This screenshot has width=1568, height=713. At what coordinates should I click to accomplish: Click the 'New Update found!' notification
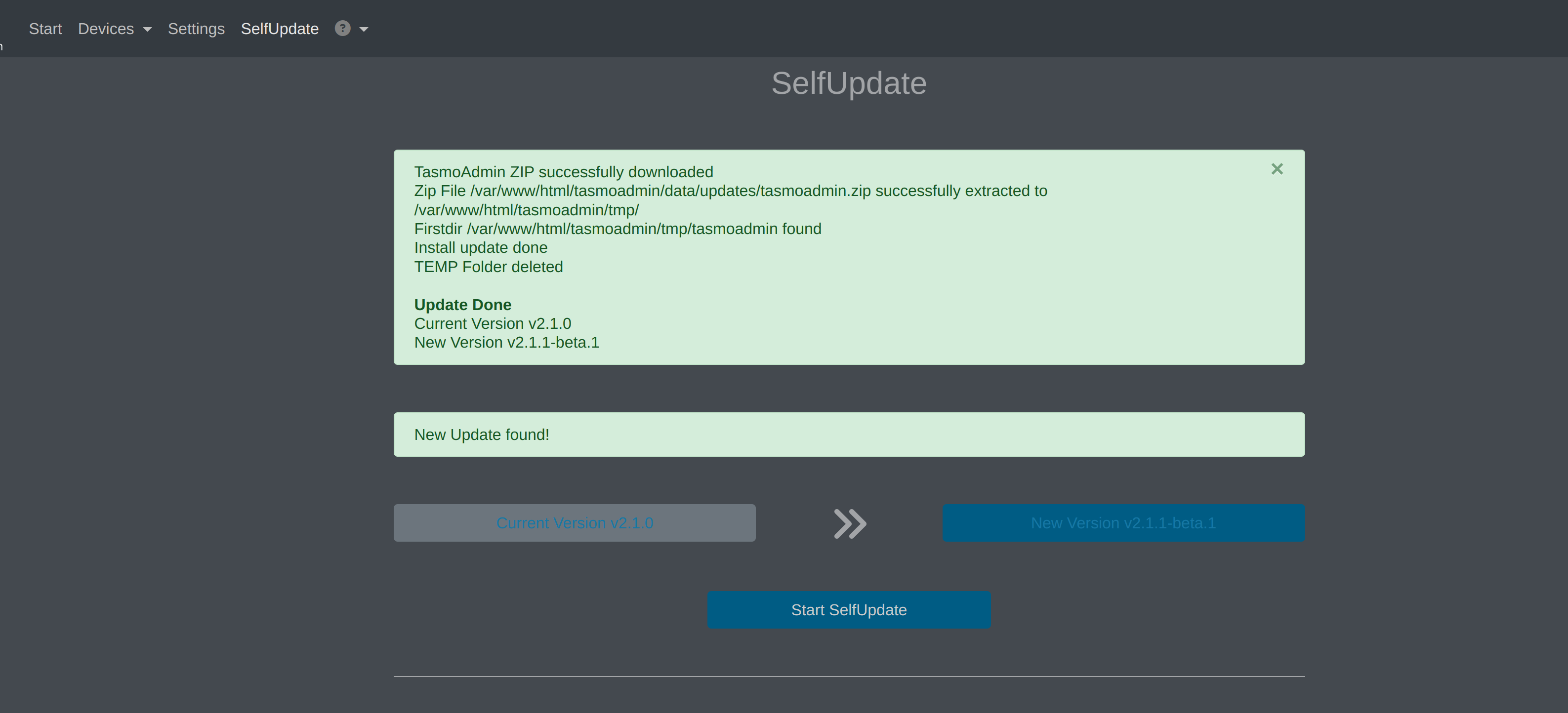pos(849,434)
